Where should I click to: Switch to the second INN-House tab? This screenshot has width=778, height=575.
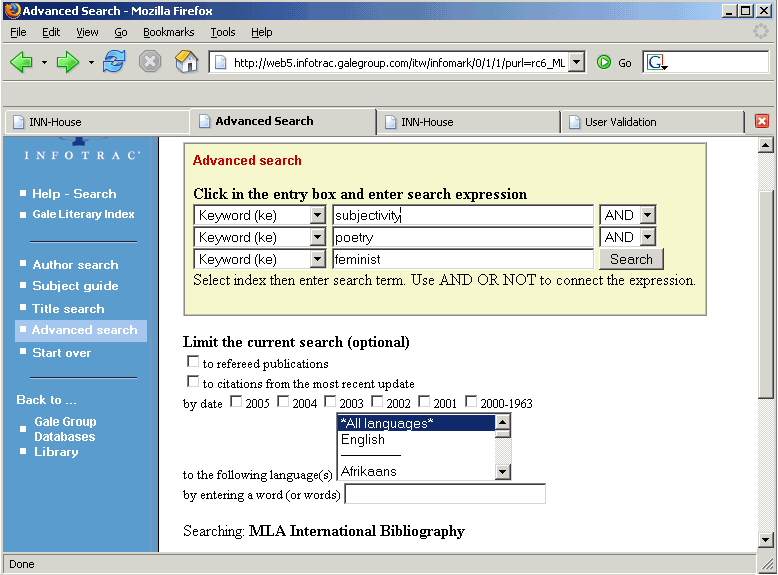[x=468, y=122]
